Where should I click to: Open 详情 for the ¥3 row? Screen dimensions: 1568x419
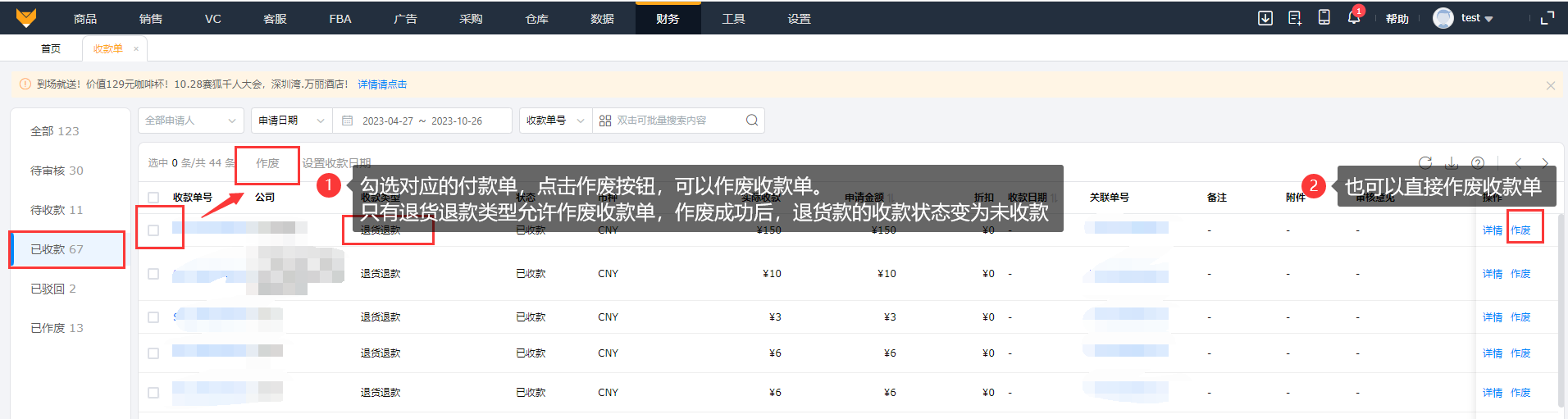(1493, 317)
